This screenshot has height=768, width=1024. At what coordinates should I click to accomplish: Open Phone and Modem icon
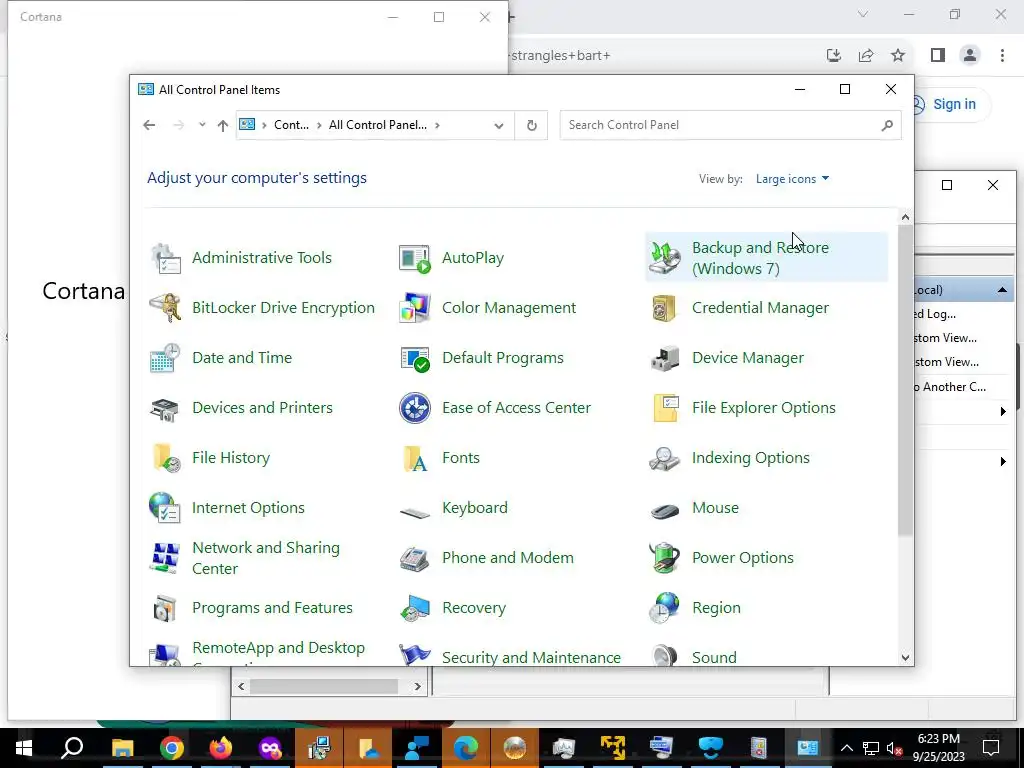tap(415, 558)
